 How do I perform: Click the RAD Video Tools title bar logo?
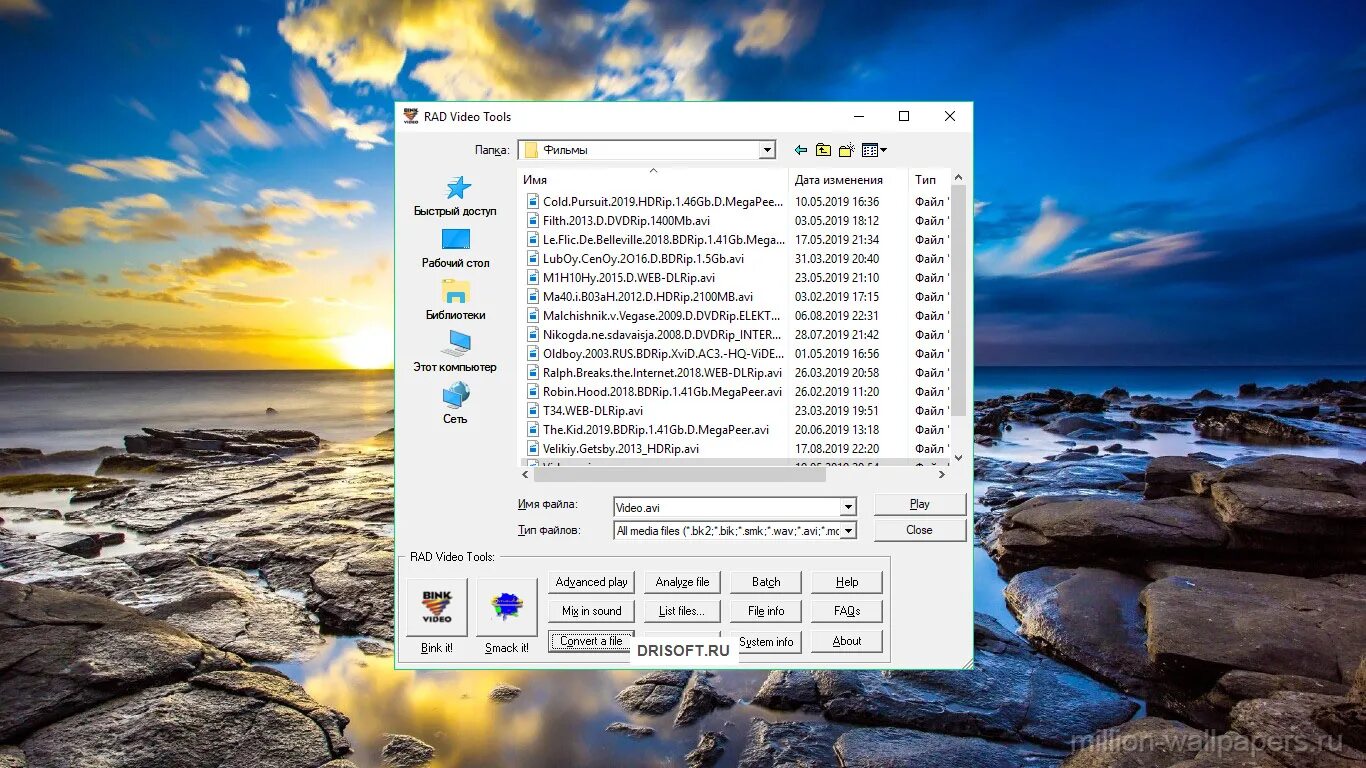(x=411, y=116)
